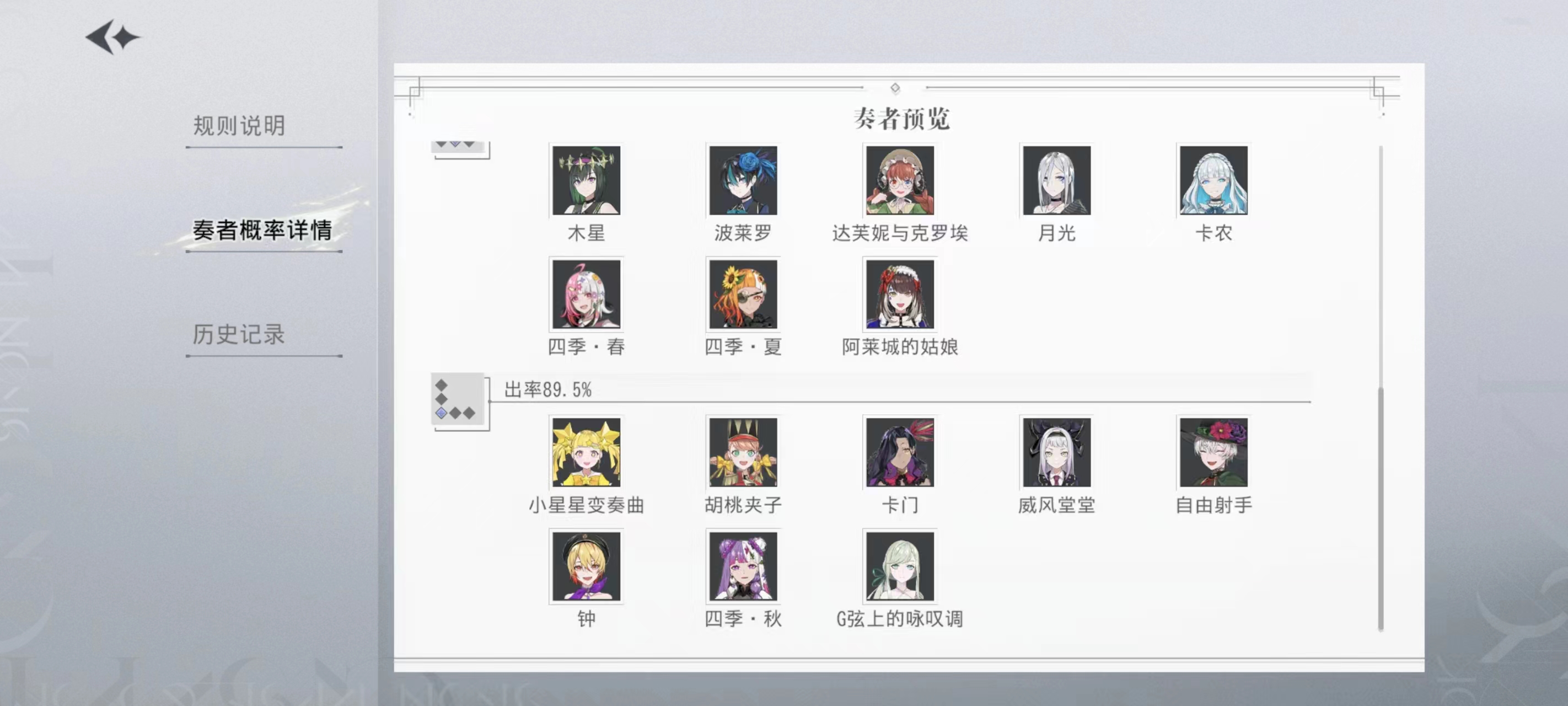Screen dimensions: 1568x706
Task: Open the 四季·夏 character icon
Action: point(743,293)
